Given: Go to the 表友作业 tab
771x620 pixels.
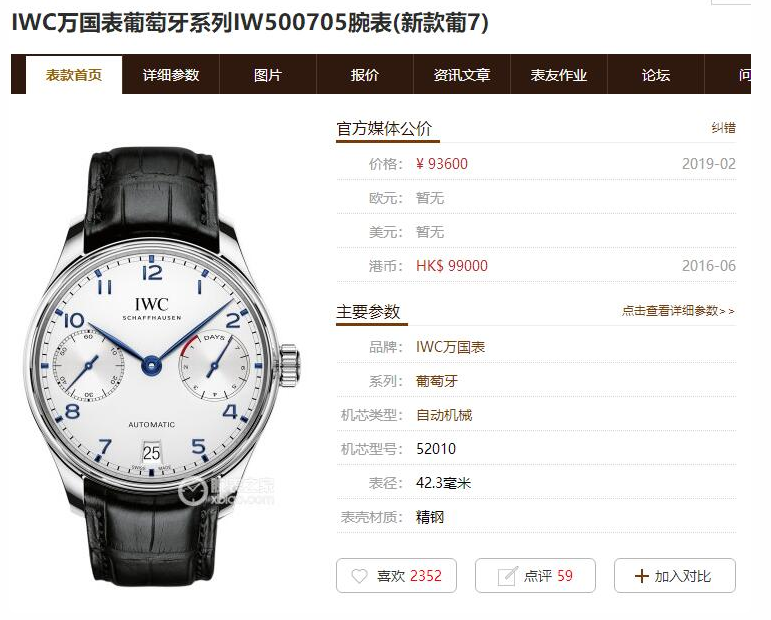Looking at the screenshot, I should point(559,75).
